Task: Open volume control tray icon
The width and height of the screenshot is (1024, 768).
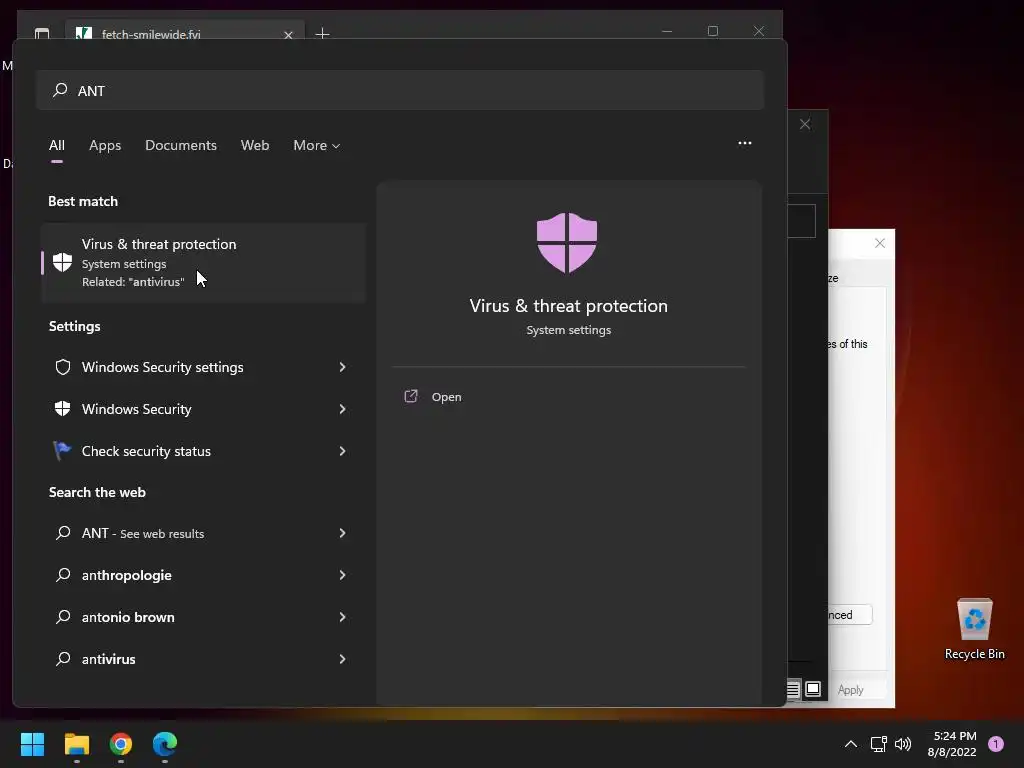Action: tap(903, 744)
